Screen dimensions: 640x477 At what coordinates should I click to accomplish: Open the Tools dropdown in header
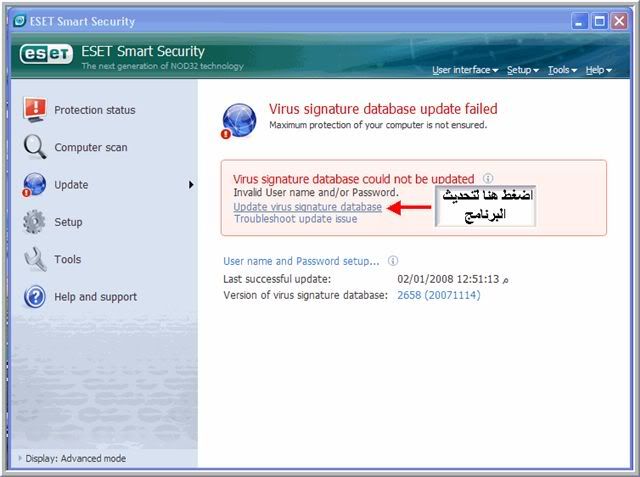(x=562, y=70)
